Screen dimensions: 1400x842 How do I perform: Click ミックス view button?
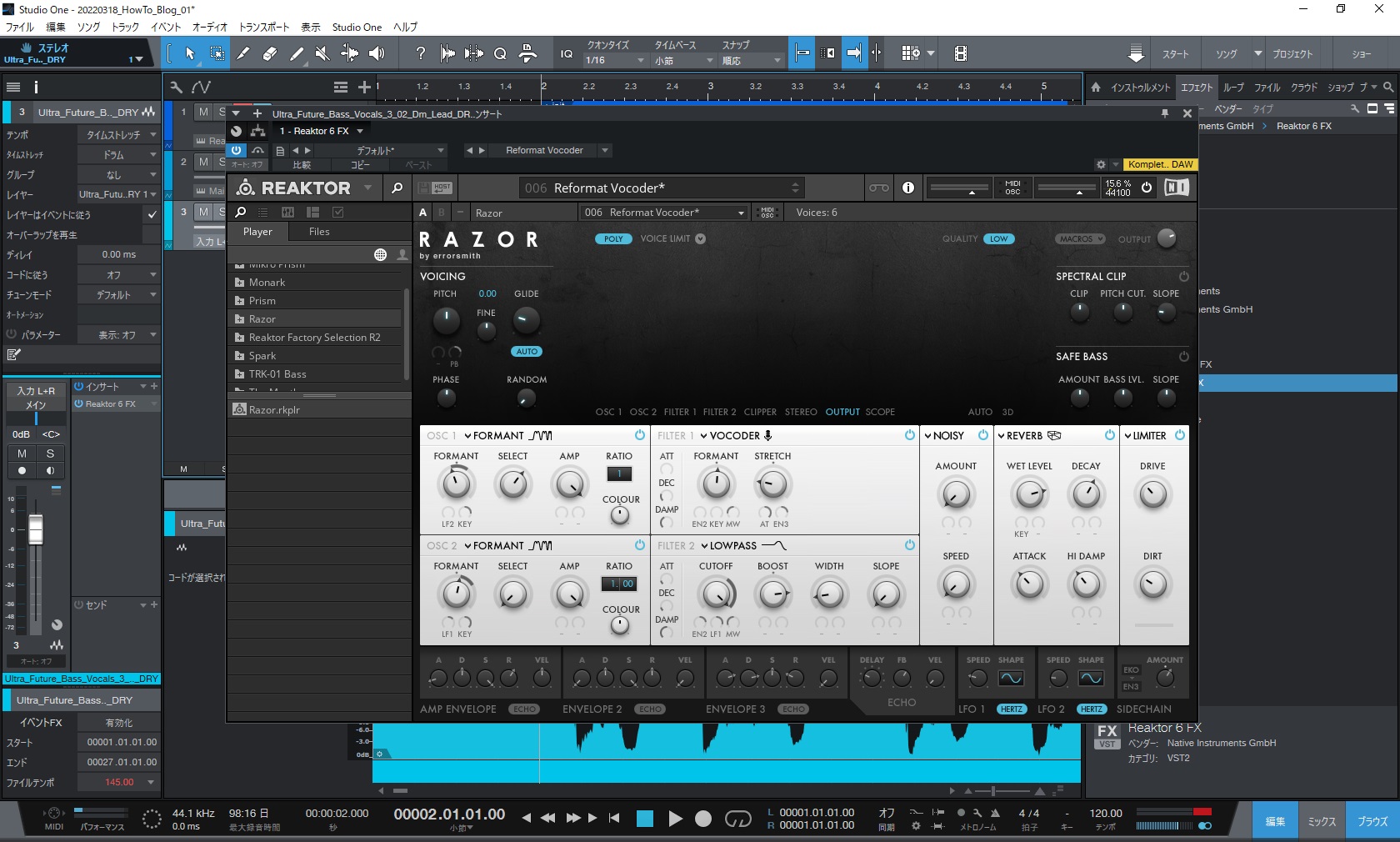tap(1322, 821)
